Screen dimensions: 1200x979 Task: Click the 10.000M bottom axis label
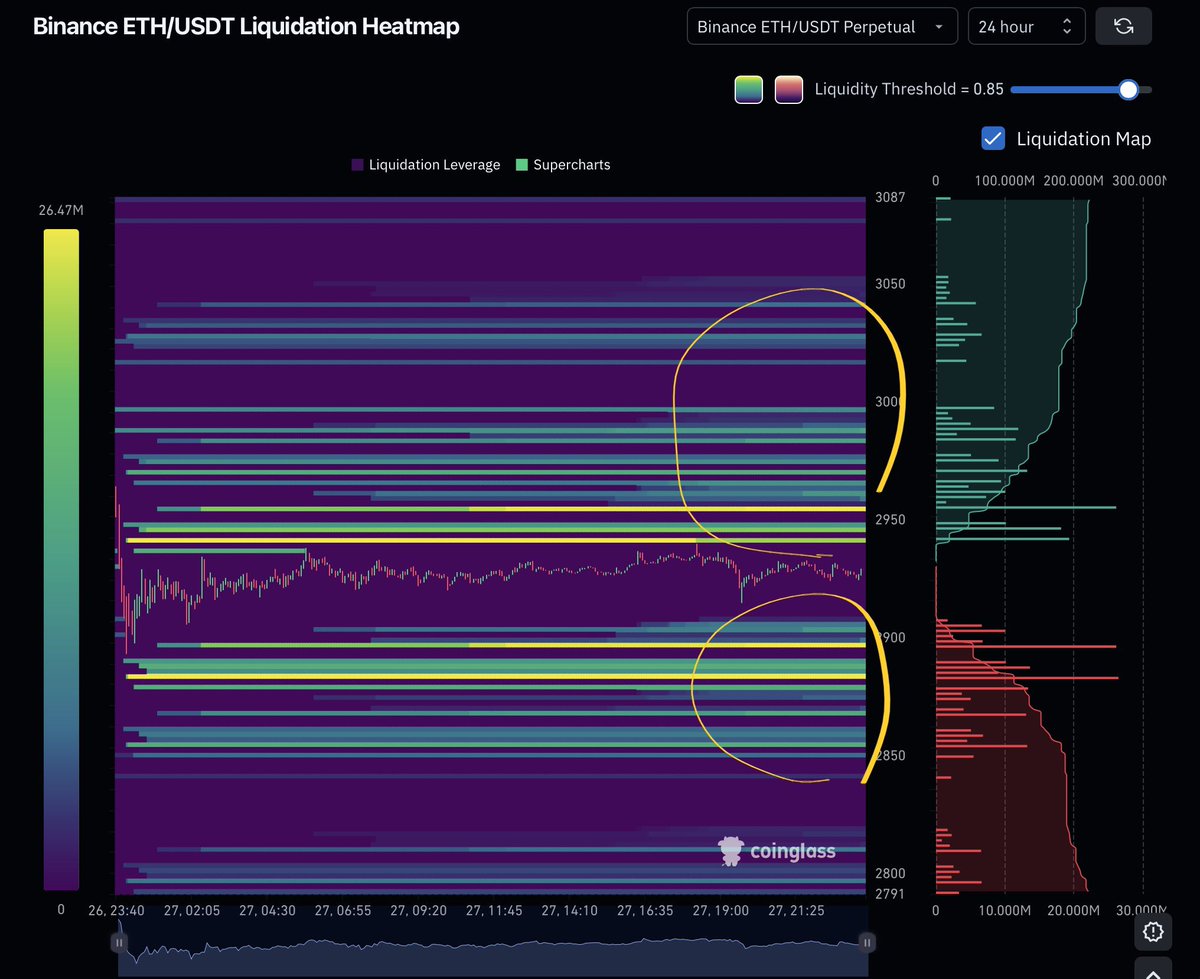[x=1004, y=911]
